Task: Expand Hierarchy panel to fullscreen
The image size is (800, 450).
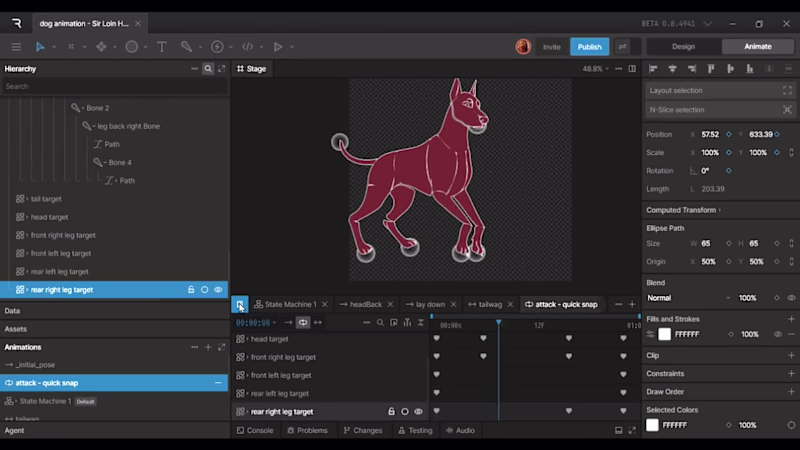Action: coord(221,68)
